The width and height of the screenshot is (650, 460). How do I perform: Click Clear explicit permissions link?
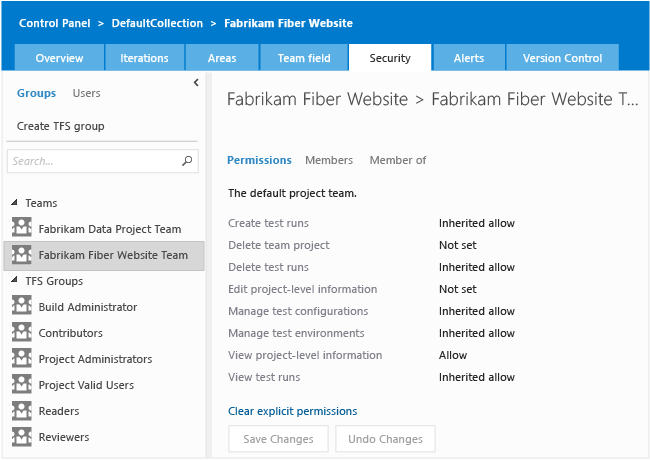pyautogui.click(x=293, y=411)
